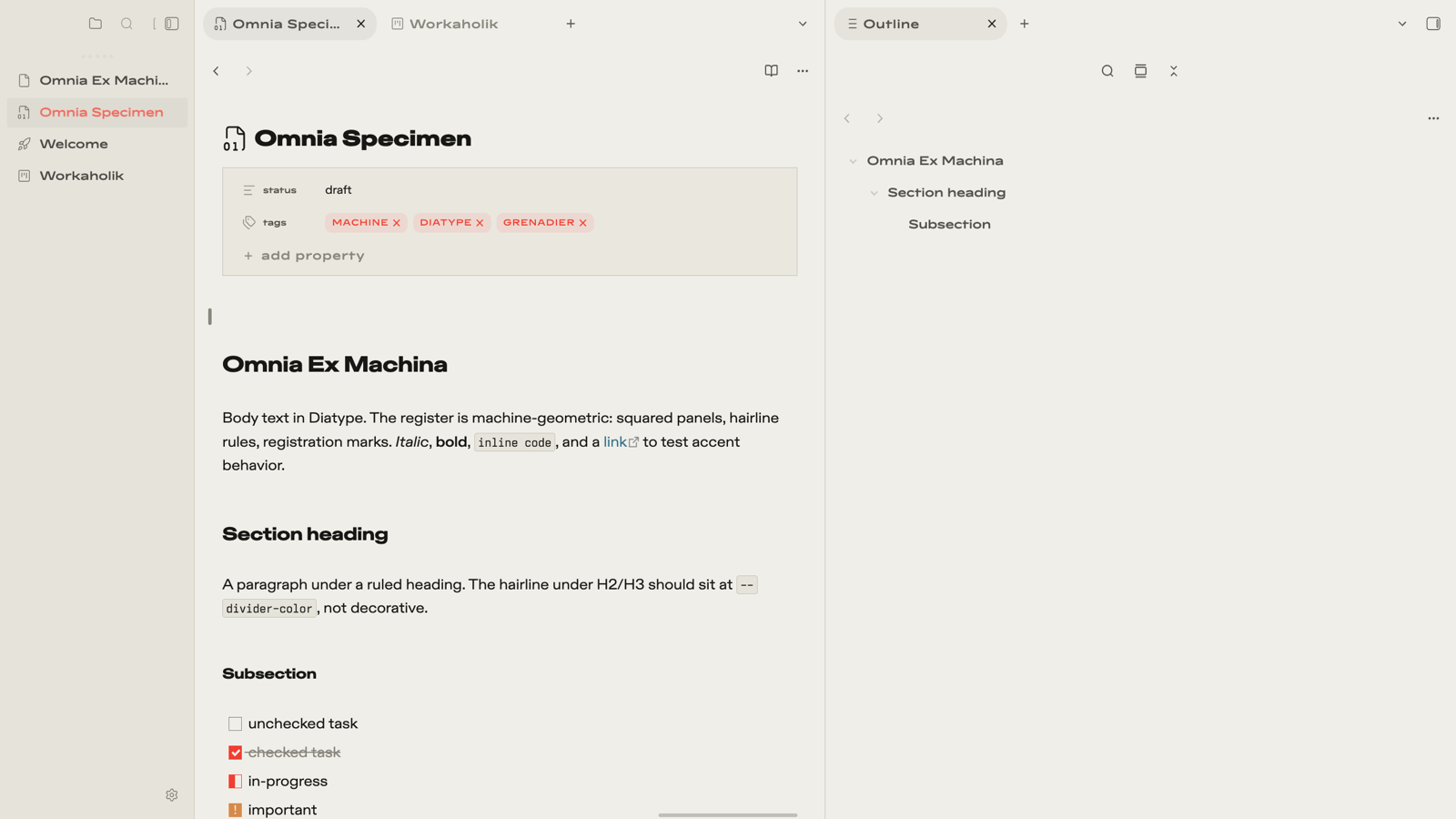The width and height of the screenshot is (1456, 819).
Task: Open the tab list dropdown in the note pane
Action: (803, 24)
